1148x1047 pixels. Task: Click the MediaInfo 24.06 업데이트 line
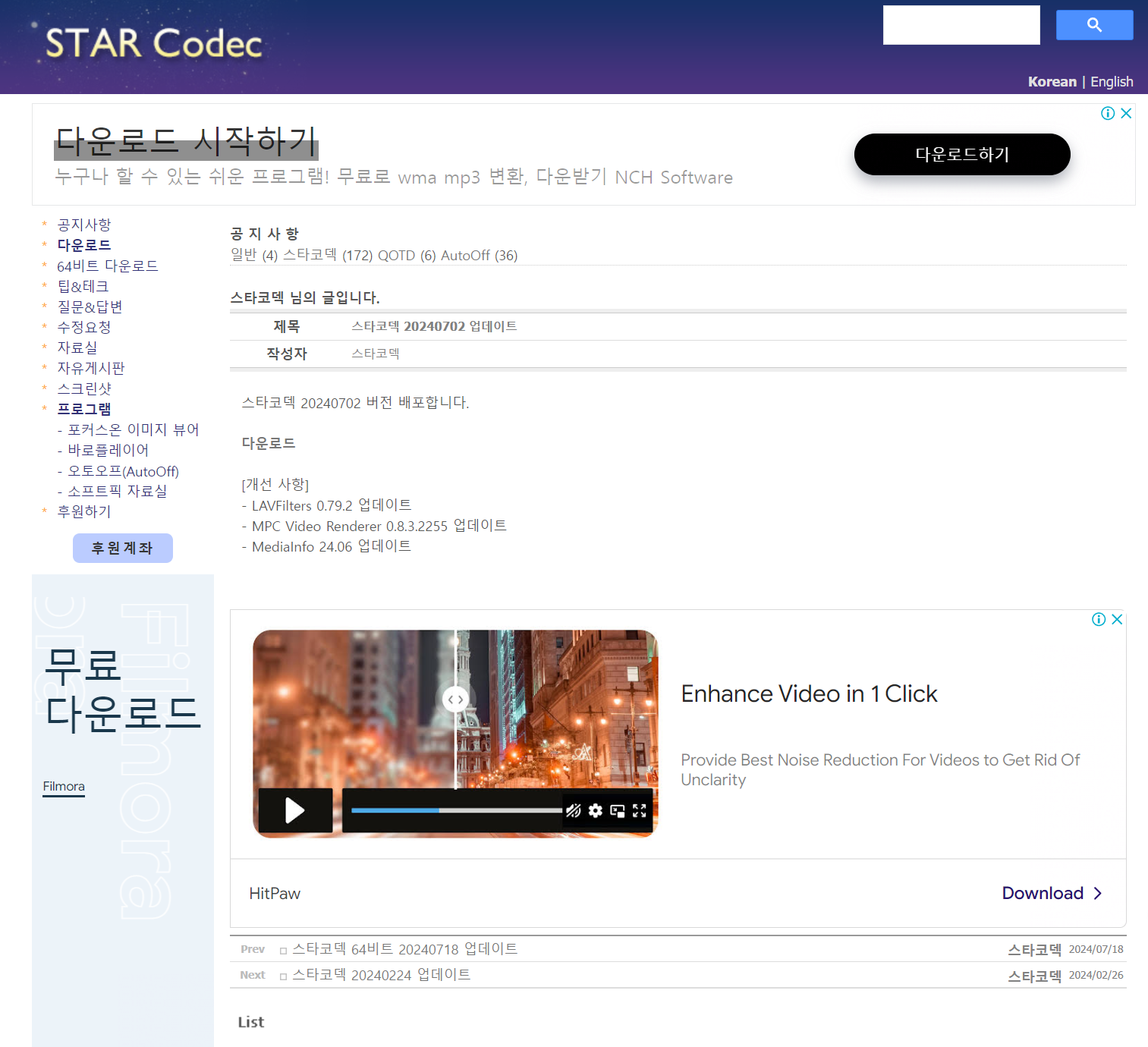coord(327,546)
